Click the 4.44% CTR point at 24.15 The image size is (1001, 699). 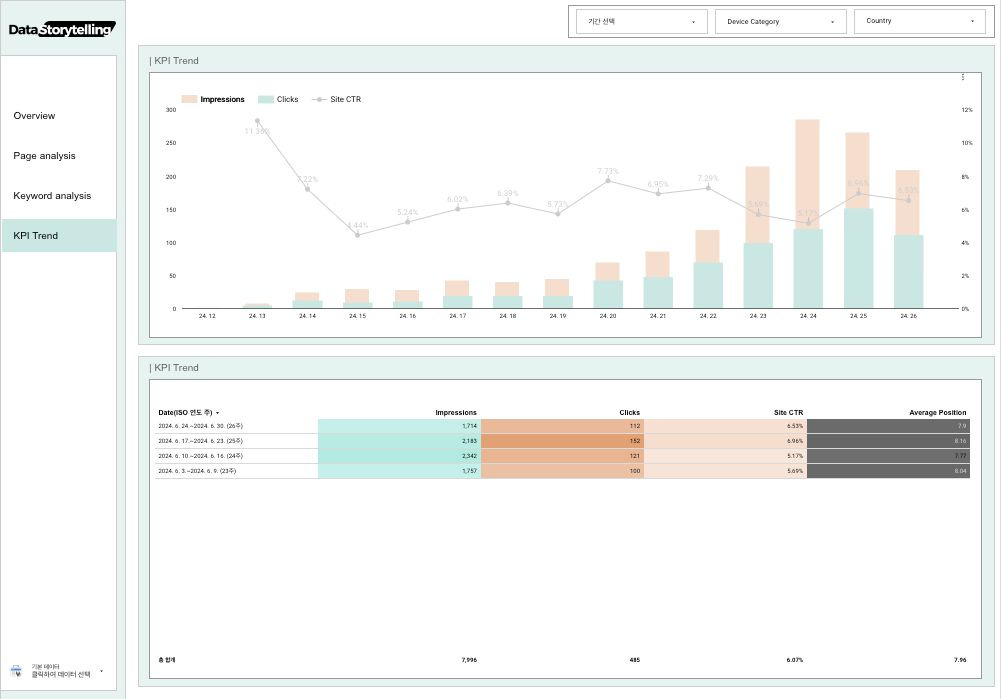[x=358, y=235]
